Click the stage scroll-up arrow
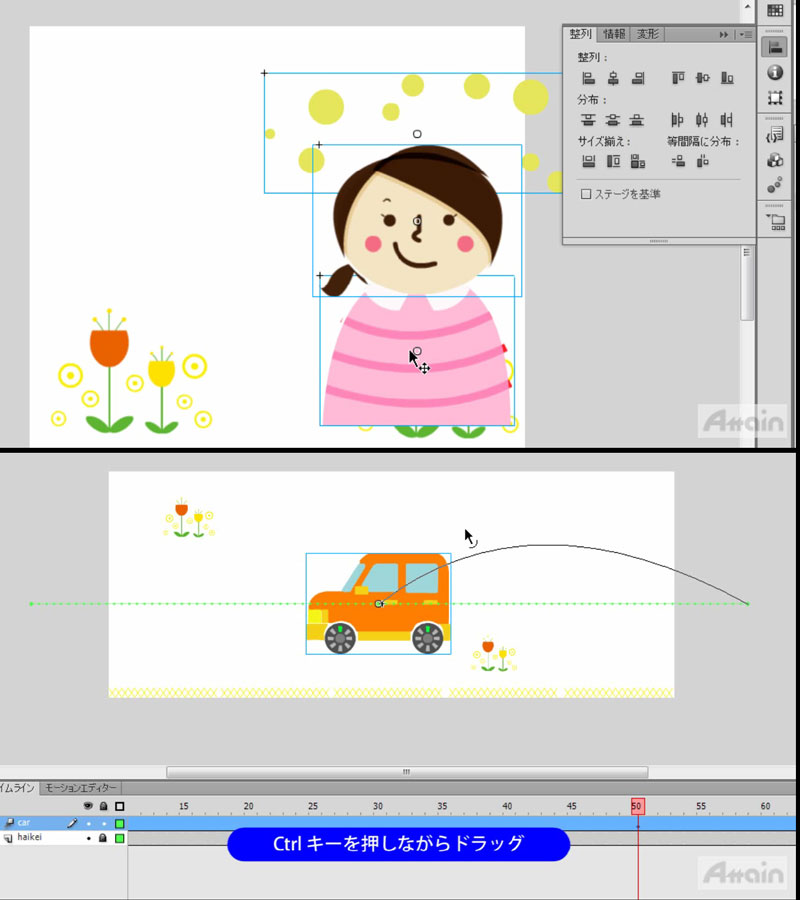The width and height of the screenshot is (800, 900). [747, 6]
